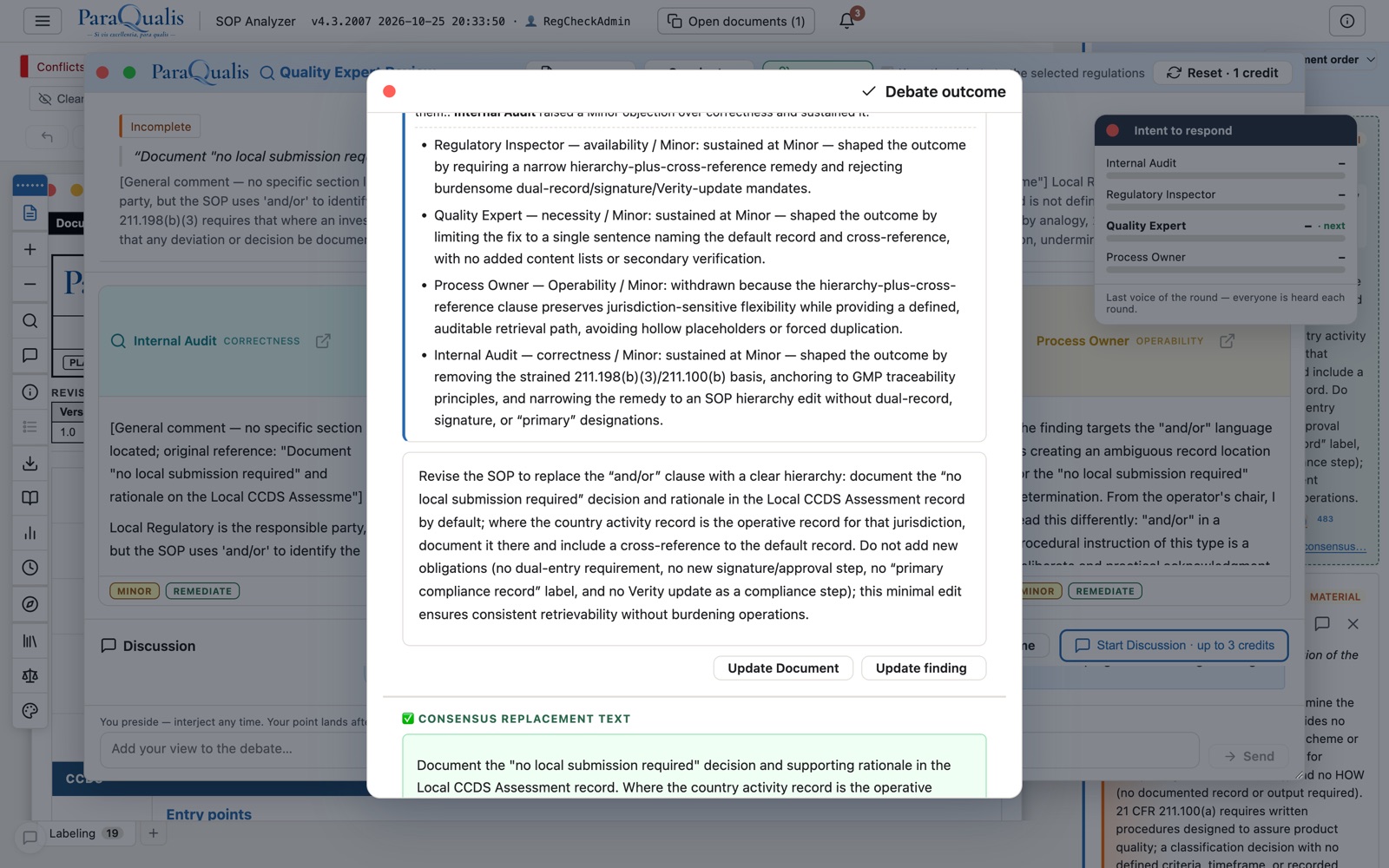Click Process Owner response progress bar
This screenshot has width=1389, height=868.
[1225, 270]
